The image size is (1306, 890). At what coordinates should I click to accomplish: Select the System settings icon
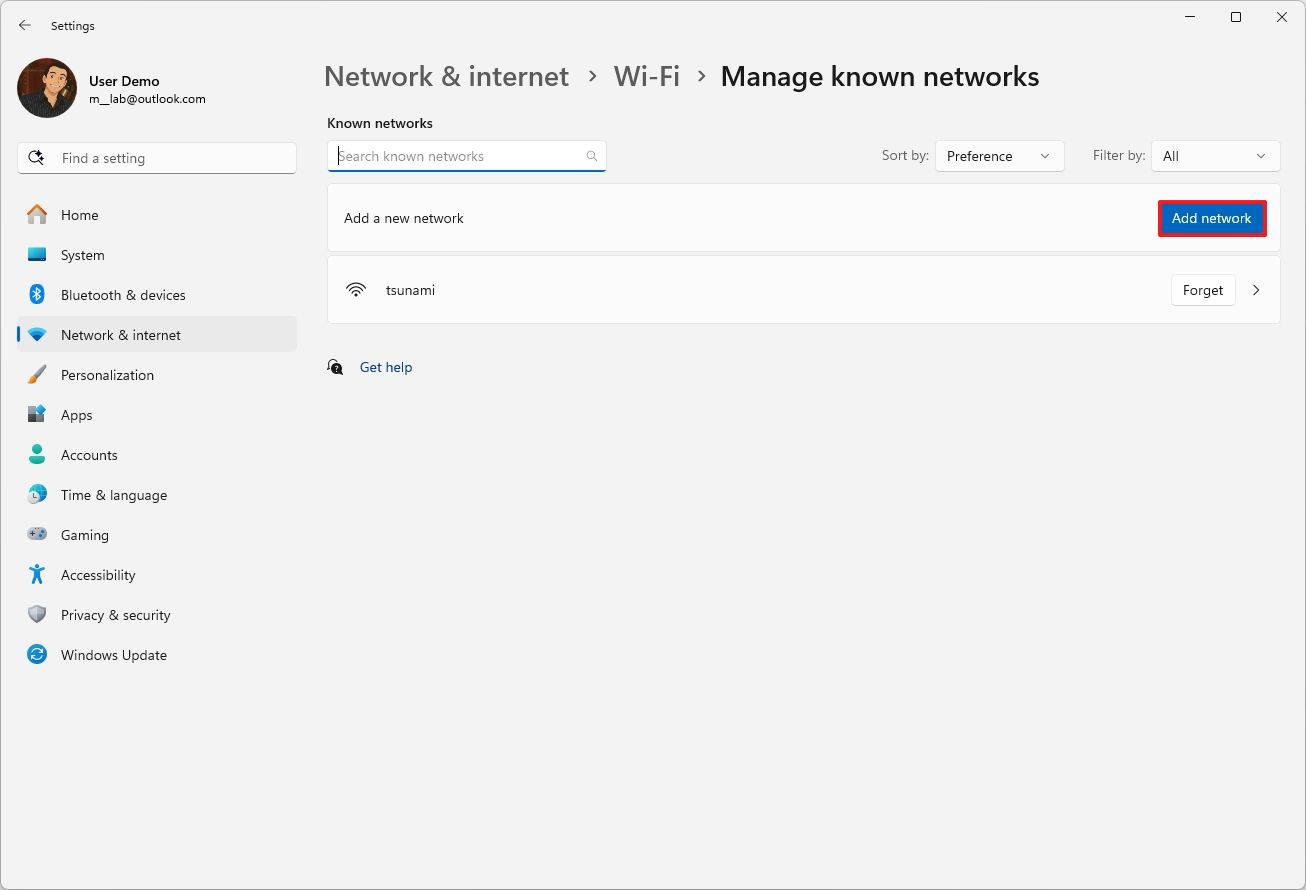click(x=37, y=255)
